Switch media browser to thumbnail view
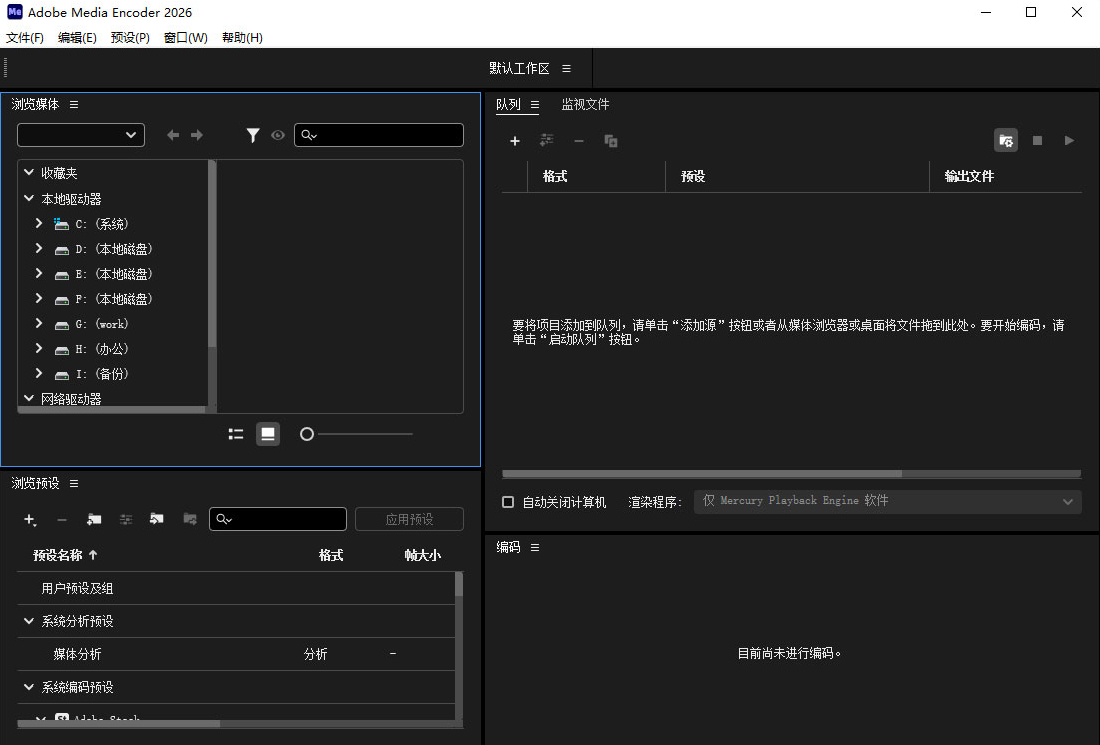This screenshot has height=745, width=1100. click(268, 434)
